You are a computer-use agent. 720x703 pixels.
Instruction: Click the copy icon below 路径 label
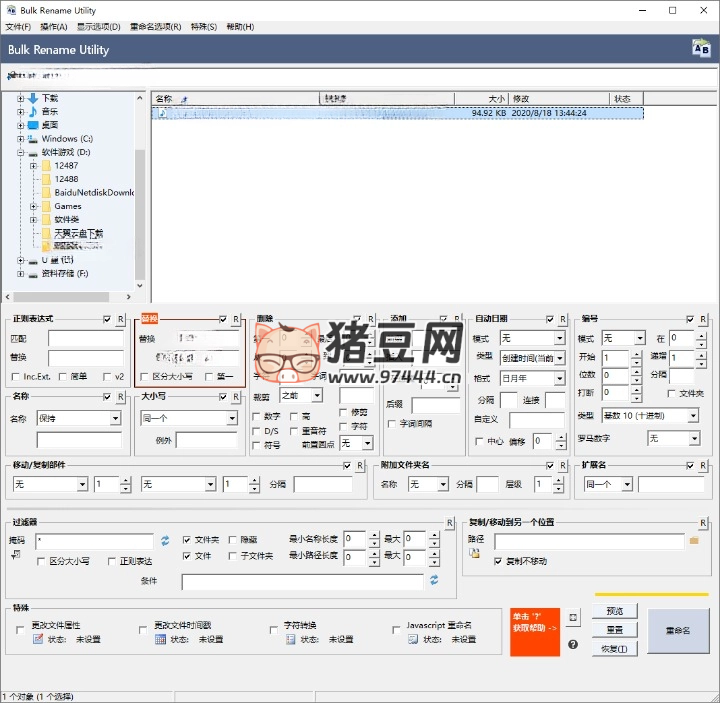(474, 553)
